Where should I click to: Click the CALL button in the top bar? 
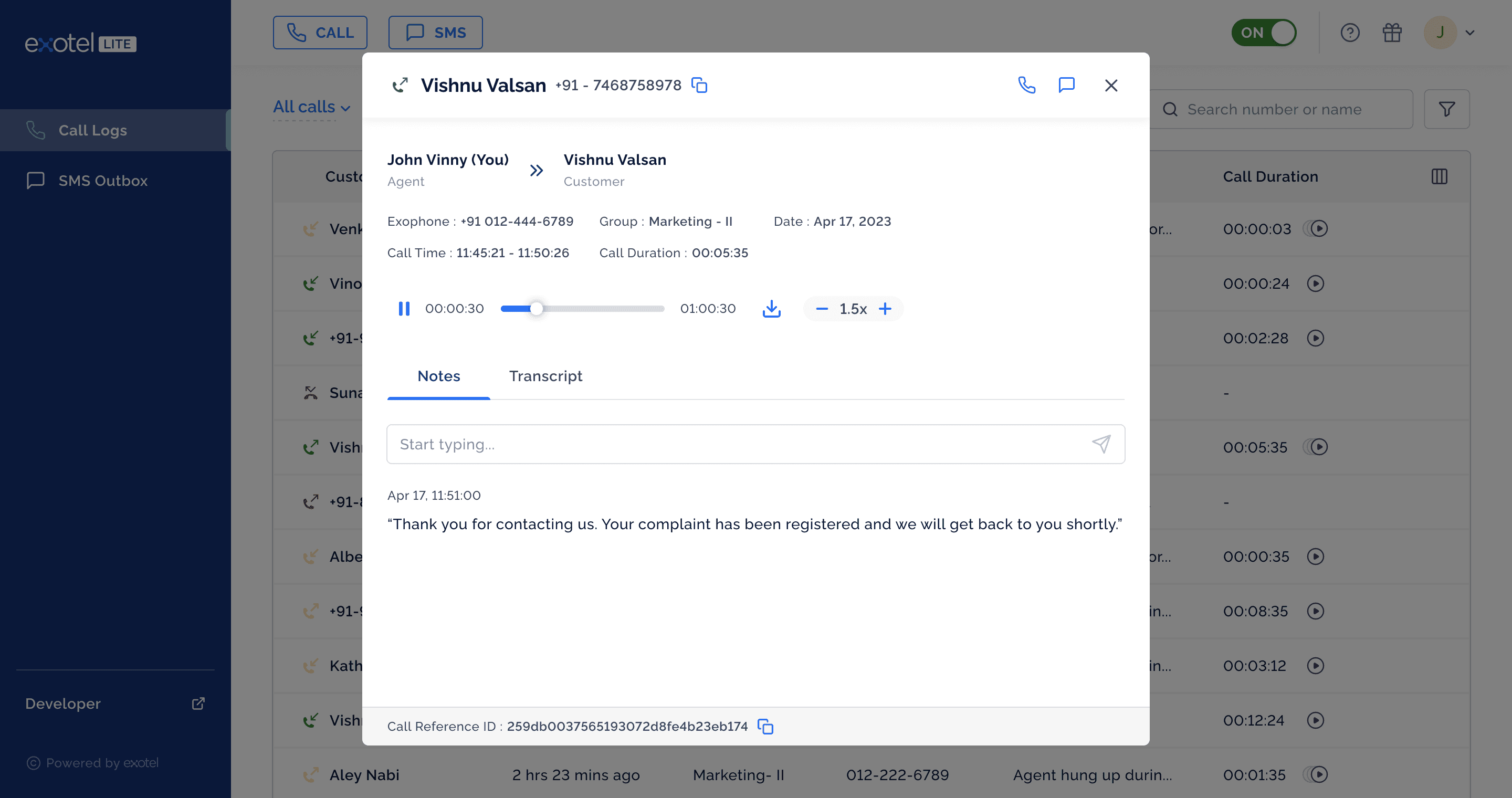320,33
